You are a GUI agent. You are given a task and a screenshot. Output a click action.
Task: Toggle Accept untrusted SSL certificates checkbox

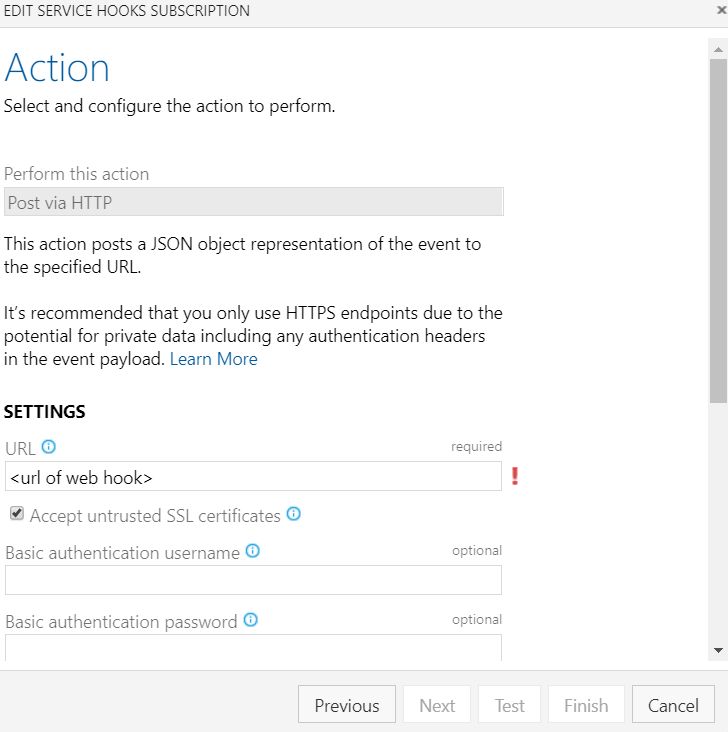pyautogui.click(x=17, y=513)
